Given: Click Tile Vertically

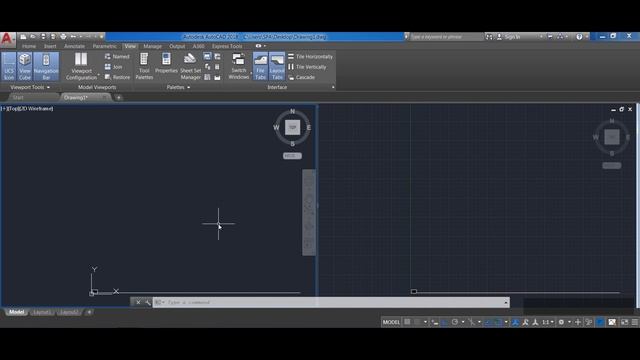Looking at the screenshot, I should (x=307, y=67).
